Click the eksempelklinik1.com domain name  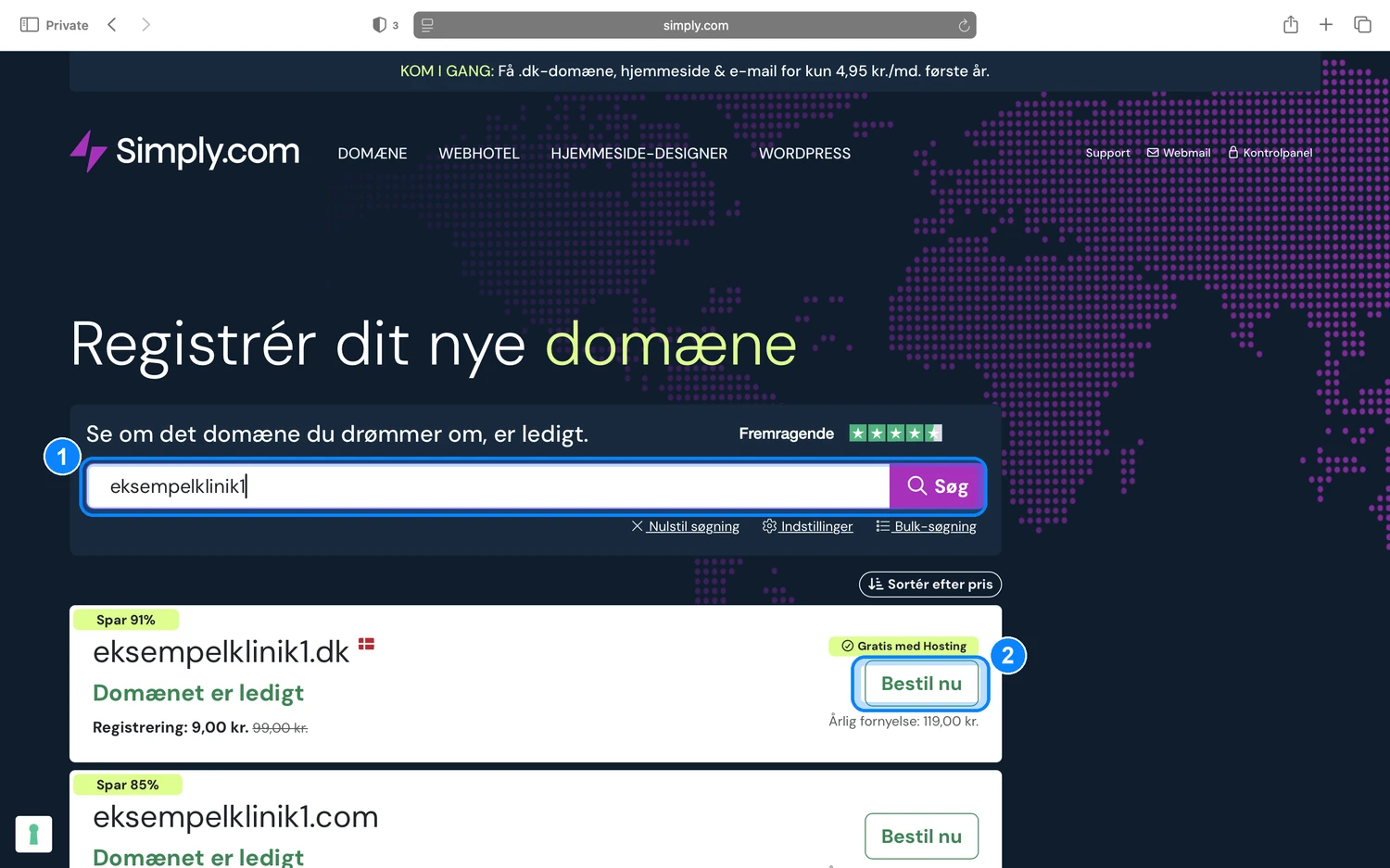click(x=235, y=817)
